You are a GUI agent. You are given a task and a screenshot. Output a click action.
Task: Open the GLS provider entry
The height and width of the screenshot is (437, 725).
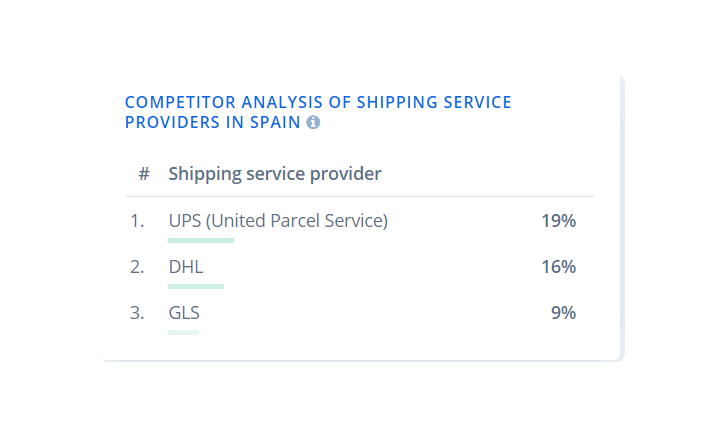[x=184, y=313]
